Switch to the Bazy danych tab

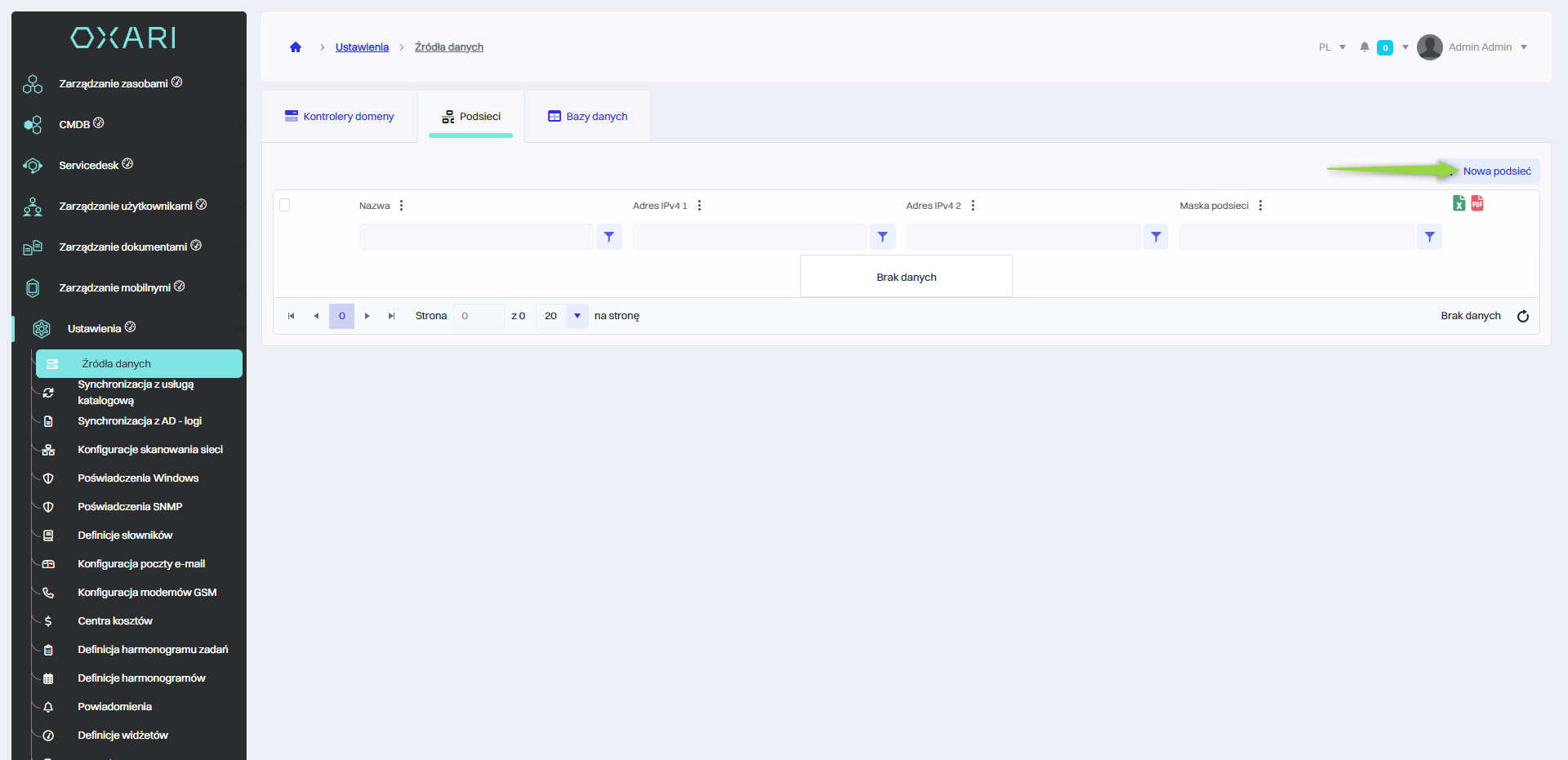[x=588, y=117]
